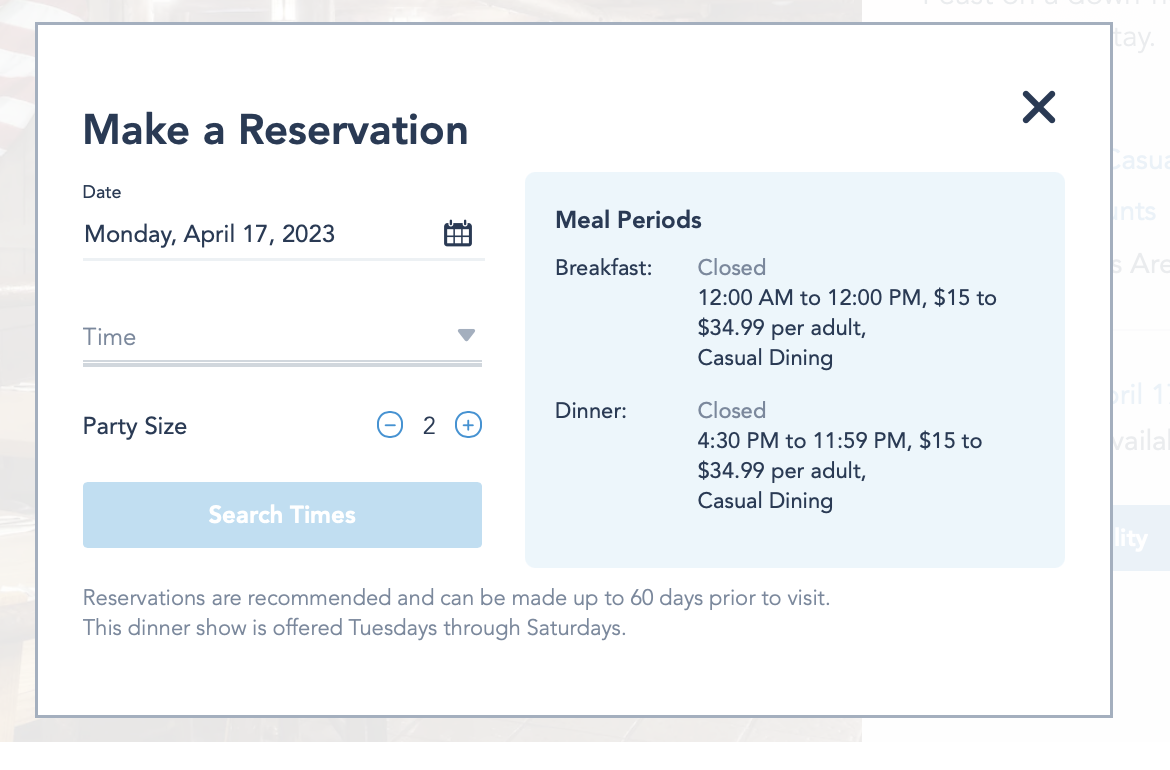Close the Make a Reservation dialog
Screen dimensions: 1170x770
[x=1039, y=107]
